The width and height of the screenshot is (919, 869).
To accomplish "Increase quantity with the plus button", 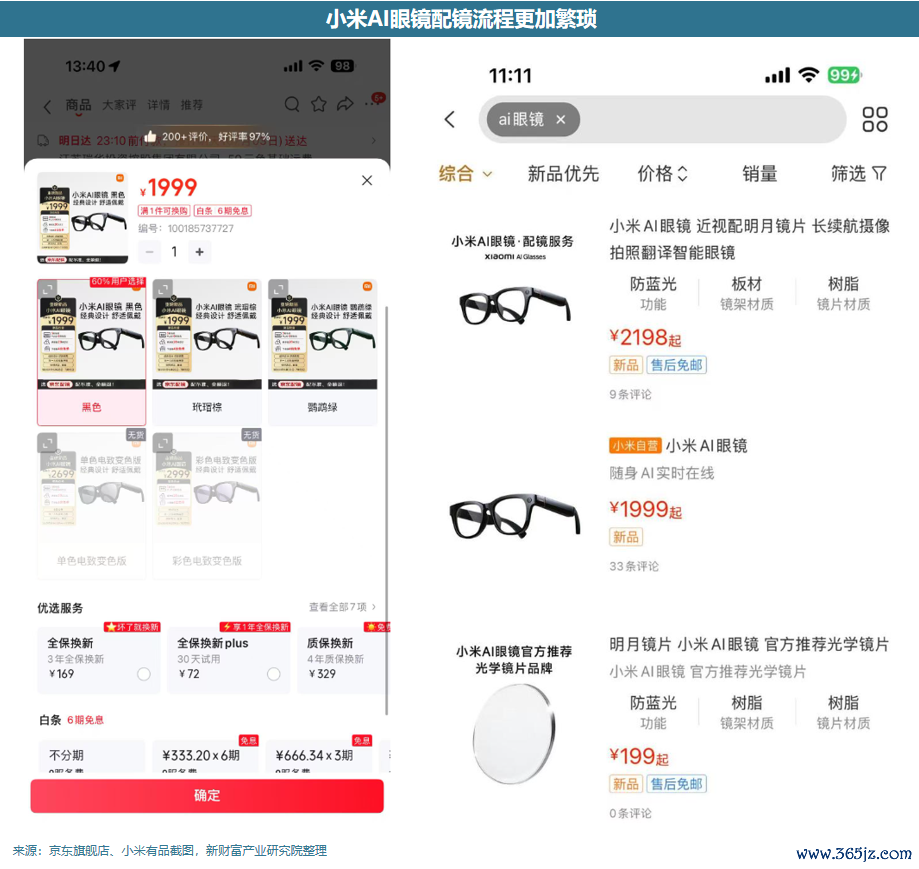I will coord(199,252).
